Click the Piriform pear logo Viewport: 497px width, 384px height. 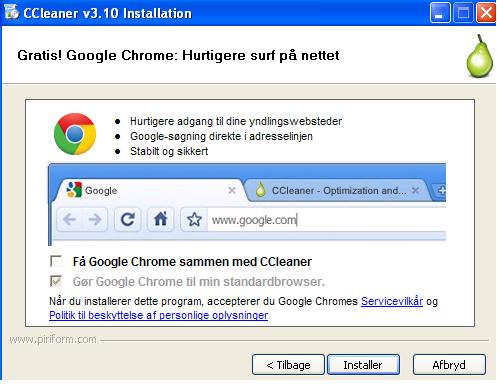(479, 56)
